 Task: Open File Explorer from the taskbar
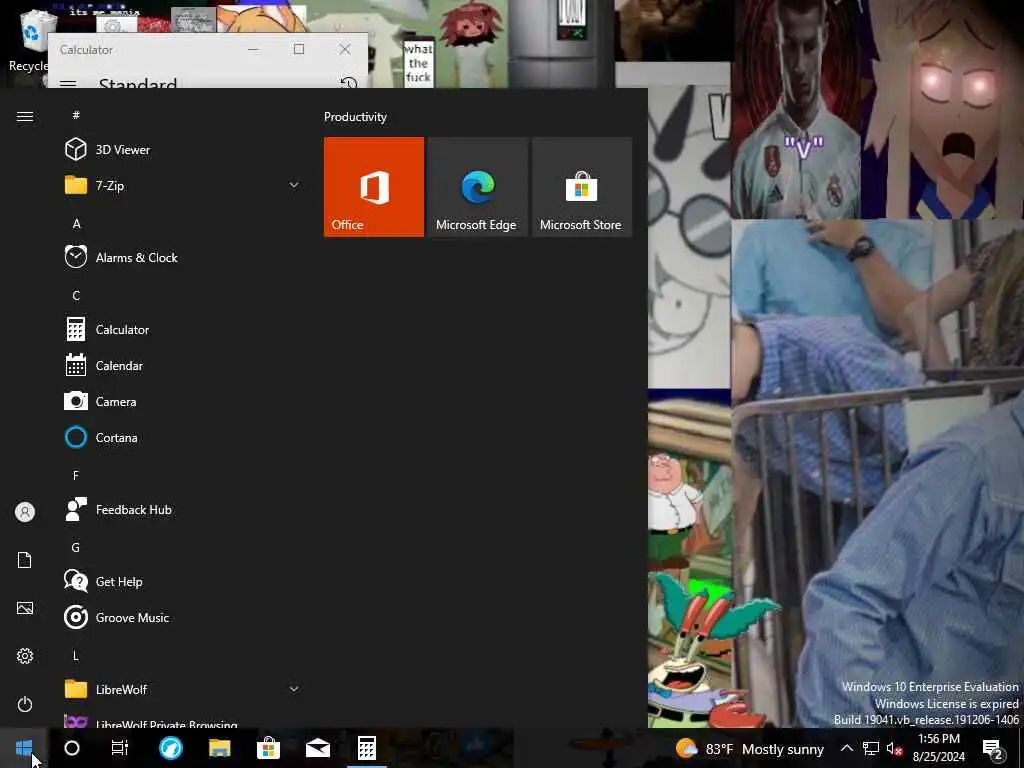click(219, 748)
